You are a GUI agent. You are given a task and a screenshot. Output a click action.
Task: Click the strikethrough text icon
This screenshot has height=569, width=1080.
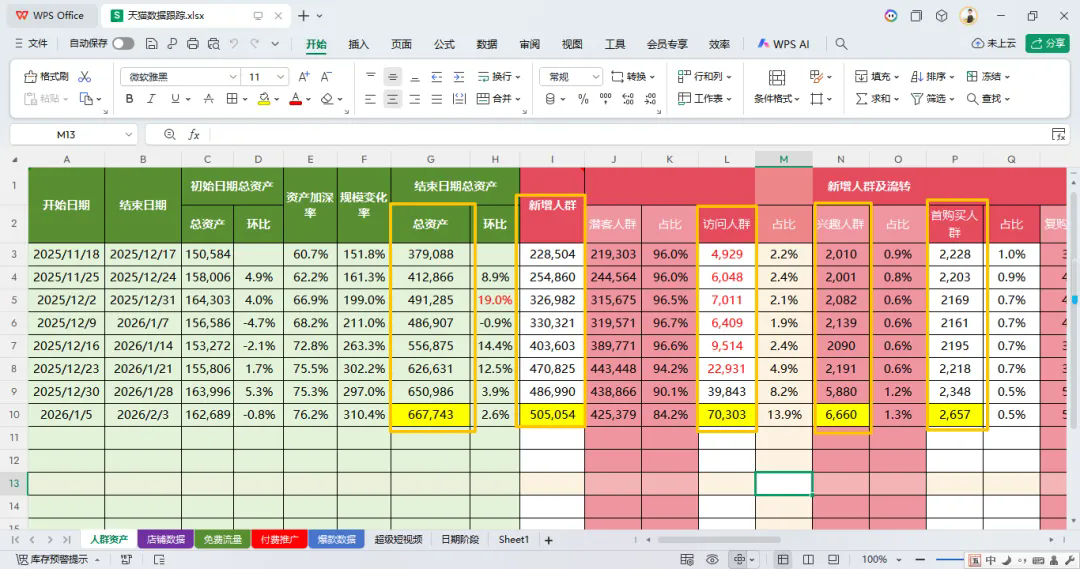[x=208, y=99]
